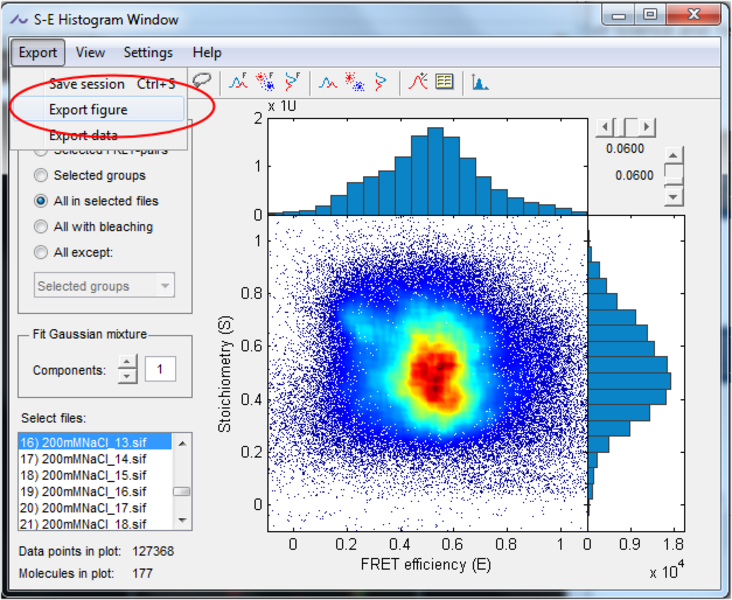Click the scatter cluster icon marked F
Image resolution: width=732 pixels, height=600 pixels.
tap(266, 82)
